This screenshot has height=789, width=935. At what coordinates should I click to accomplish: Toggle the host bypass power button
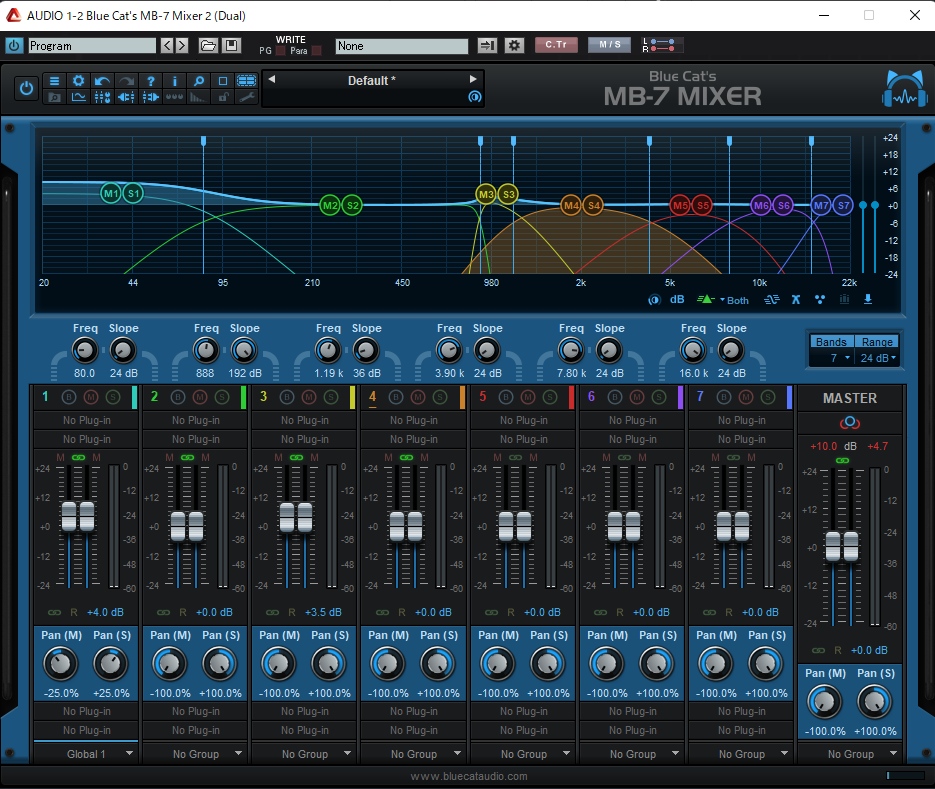(x=14, y=45)
